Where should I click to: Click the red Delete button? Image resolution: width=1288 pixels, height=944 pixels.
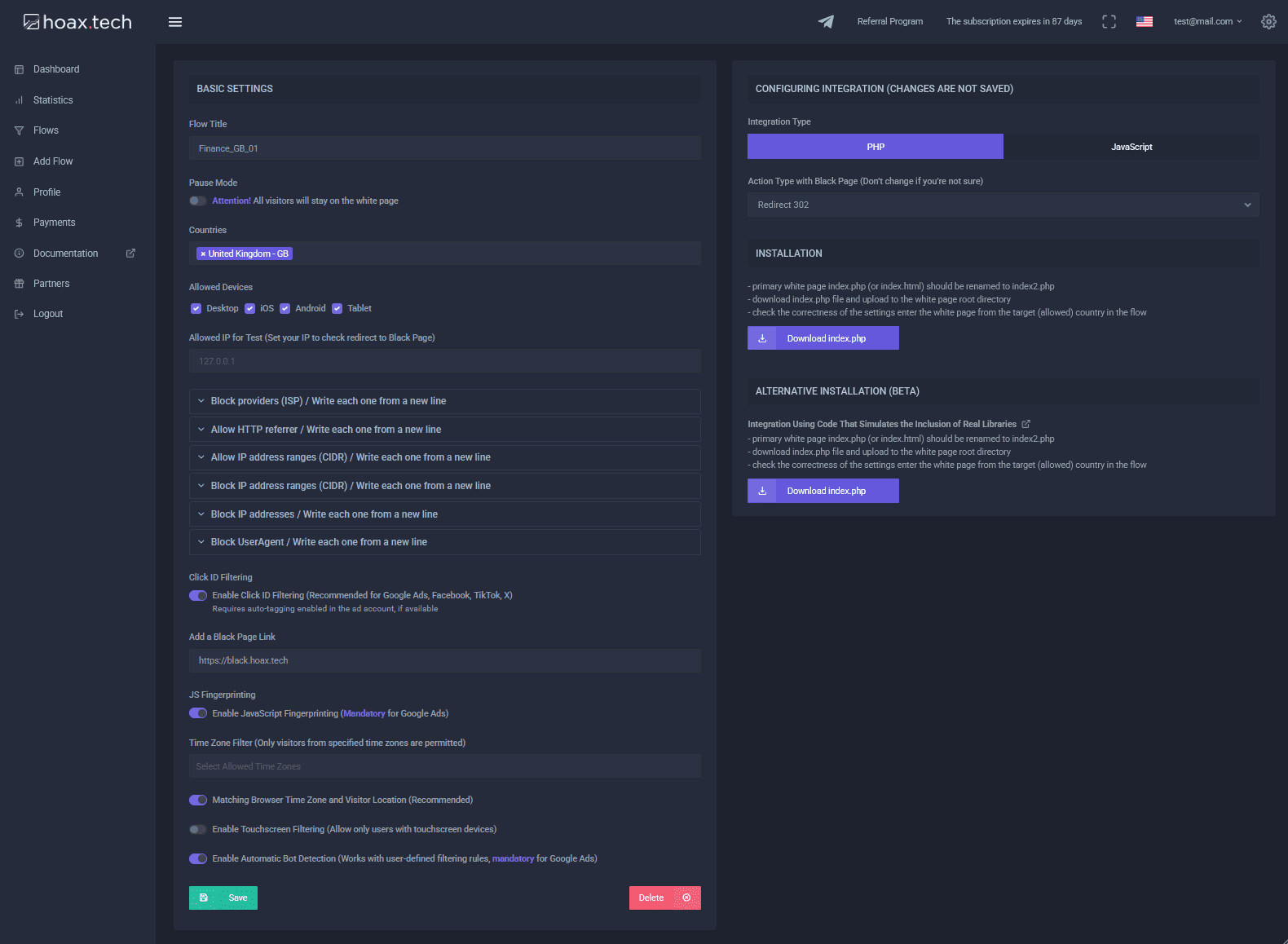pyautogui.click(x=664, y=898)
